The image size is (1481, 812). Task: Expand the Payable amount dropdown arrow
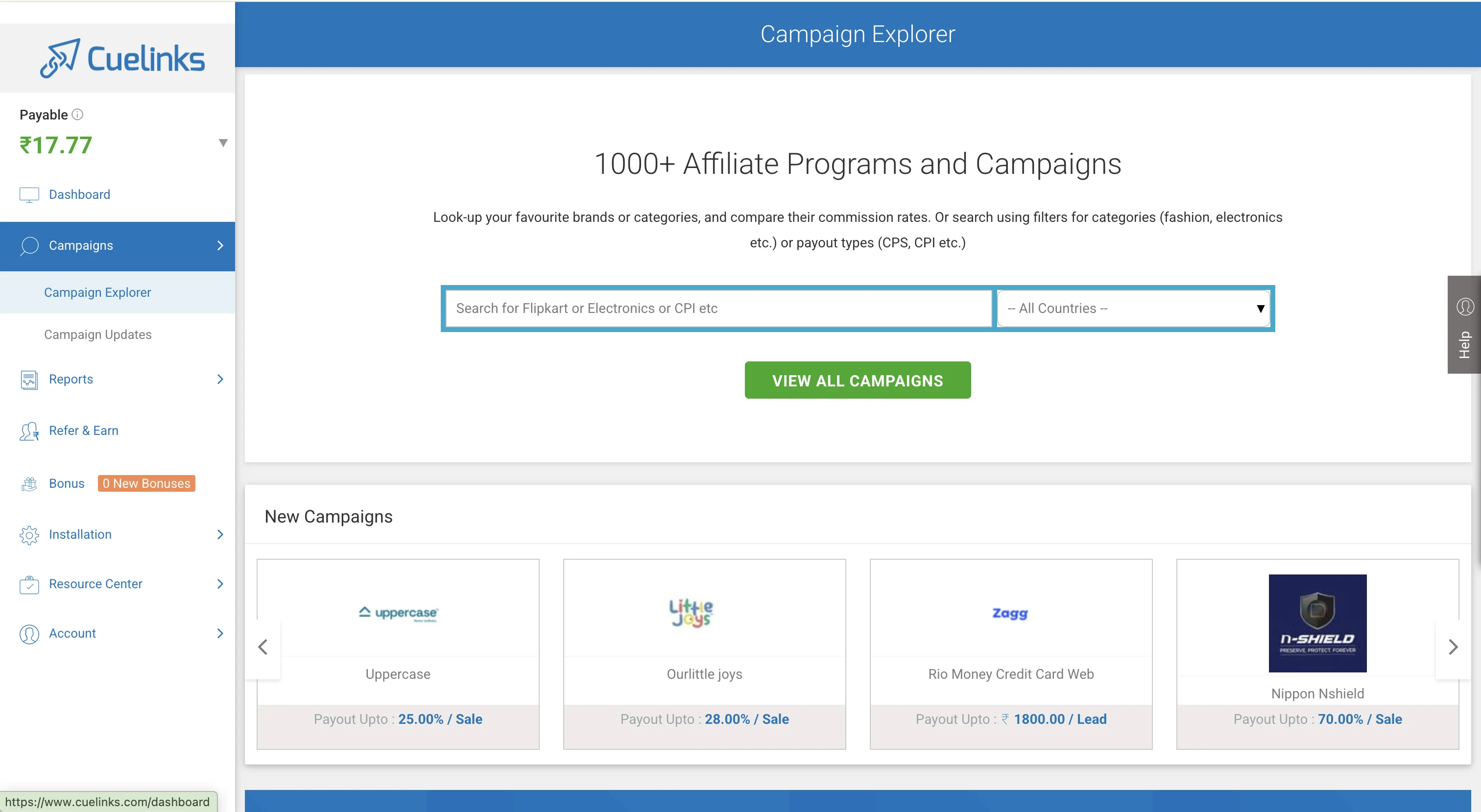click(x=223, y=143)
